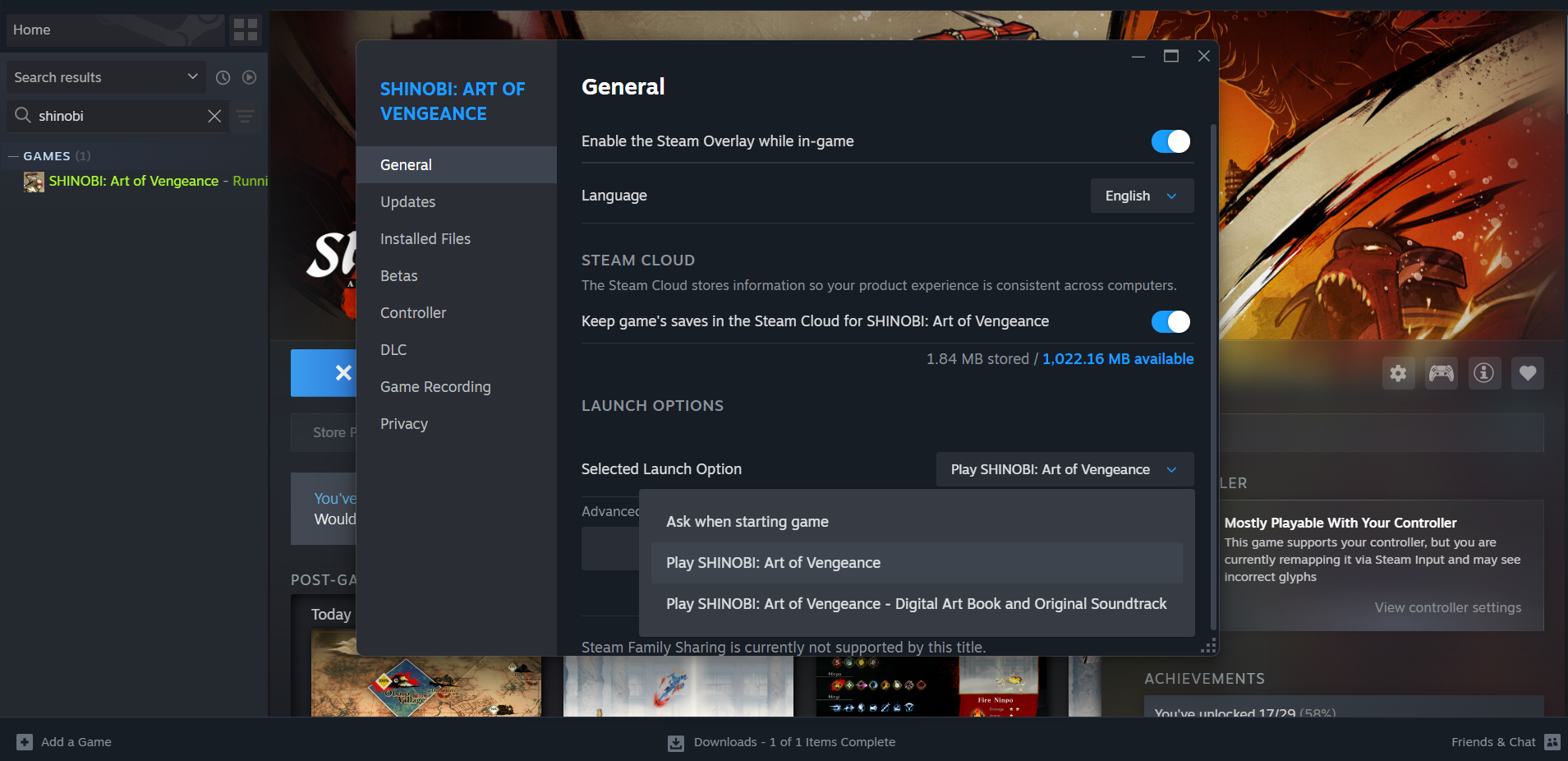Choose Ask when starting game option
This screenshot has width=1568, height=761.
(747, 522)
